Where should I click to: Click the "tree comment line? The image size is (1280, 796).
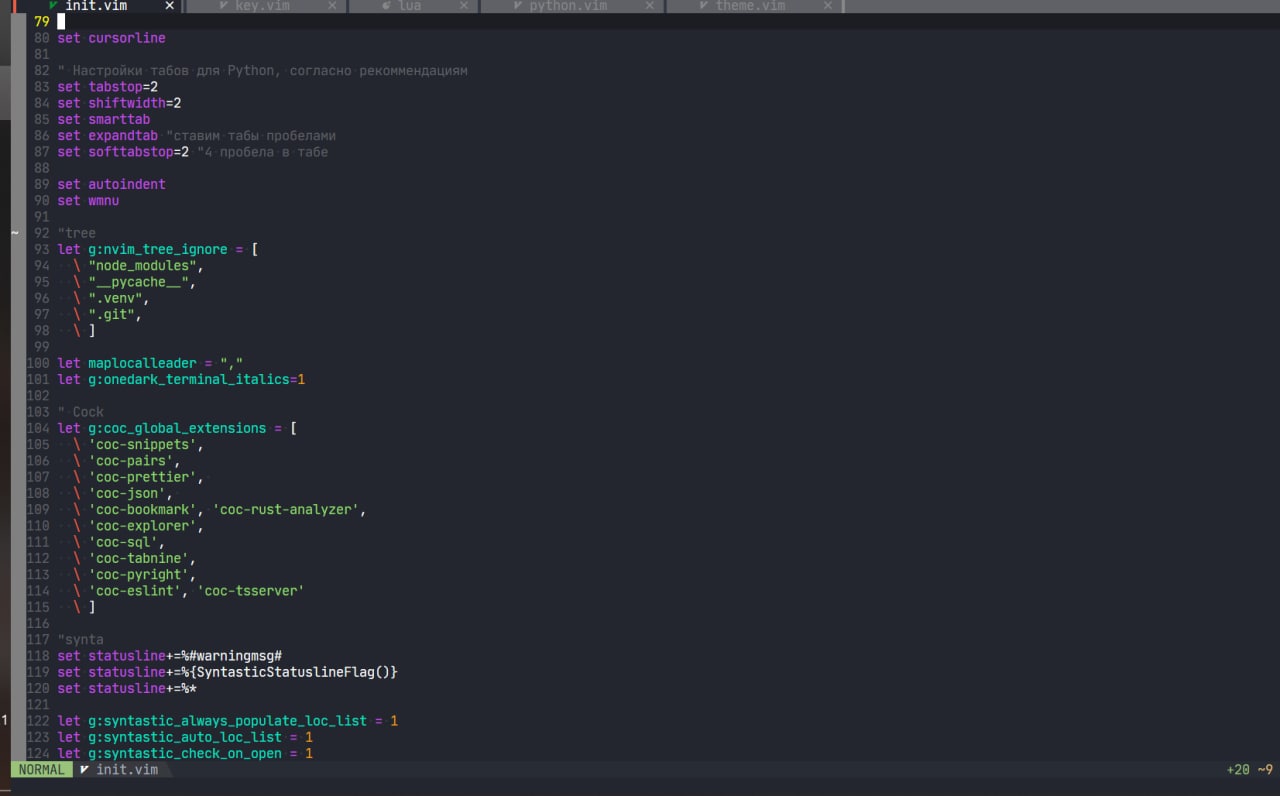pyautogui.click(x=76, y=233)
